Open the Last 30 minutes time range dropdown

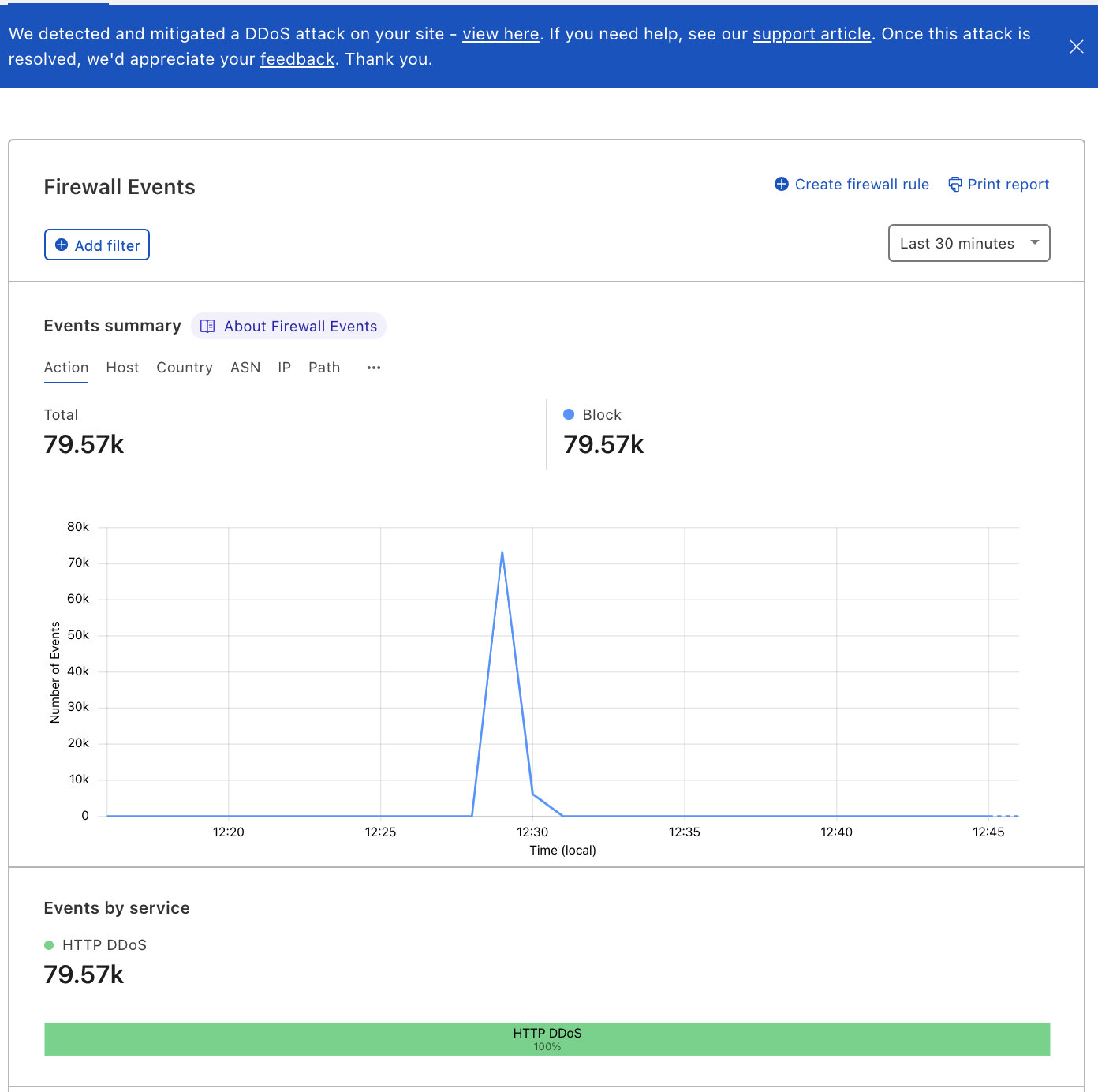[x=969, y=243]
